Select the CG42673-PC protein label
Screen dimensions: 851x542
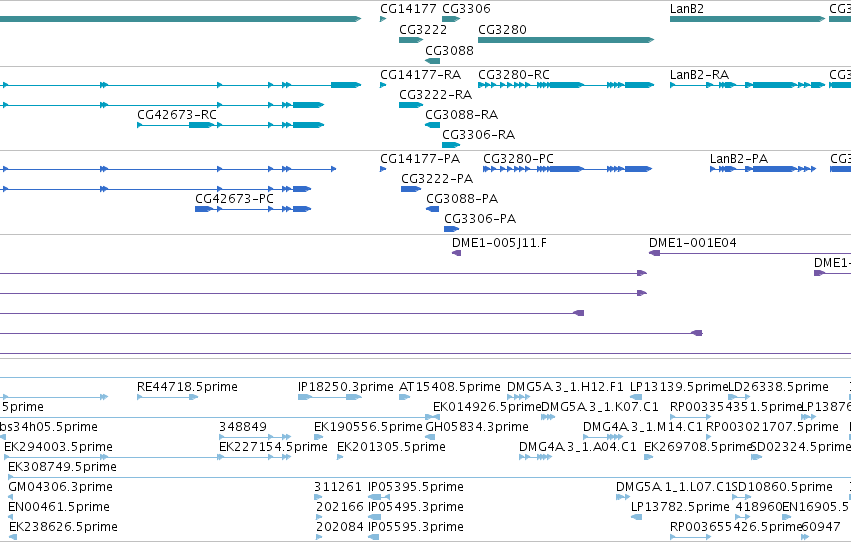tap(234, 199)
